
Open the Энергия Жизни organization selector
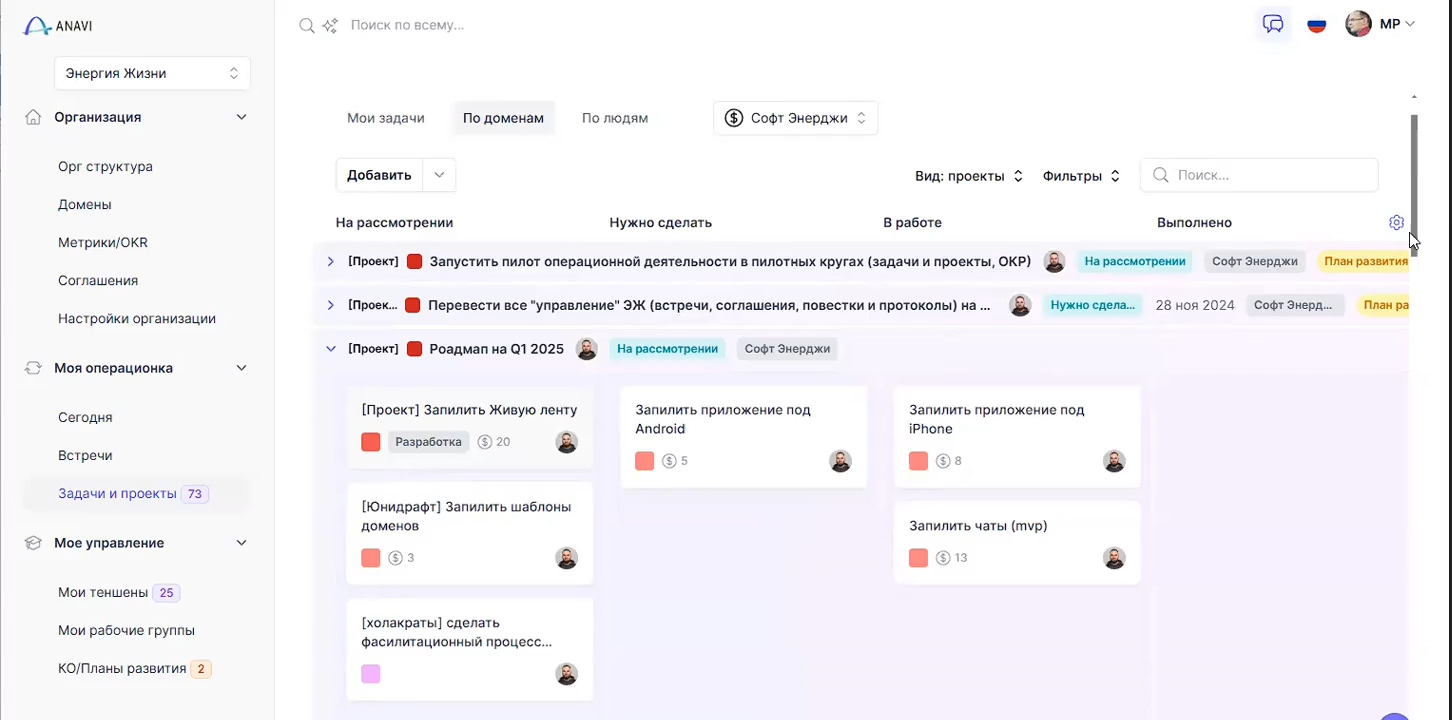152,73
